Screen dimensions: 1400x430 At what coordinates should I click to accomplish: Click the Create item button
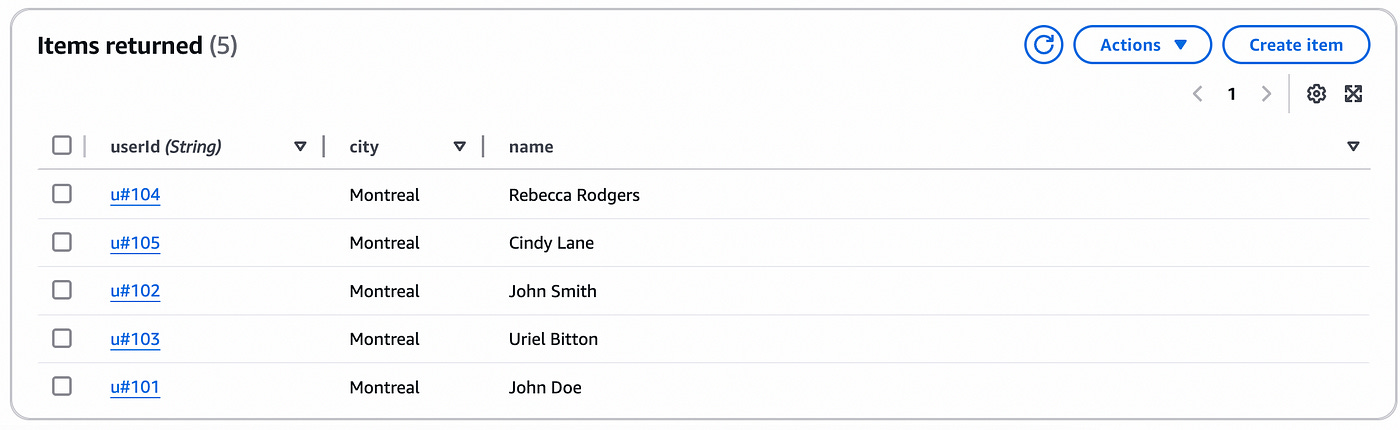coord(1296,45)
